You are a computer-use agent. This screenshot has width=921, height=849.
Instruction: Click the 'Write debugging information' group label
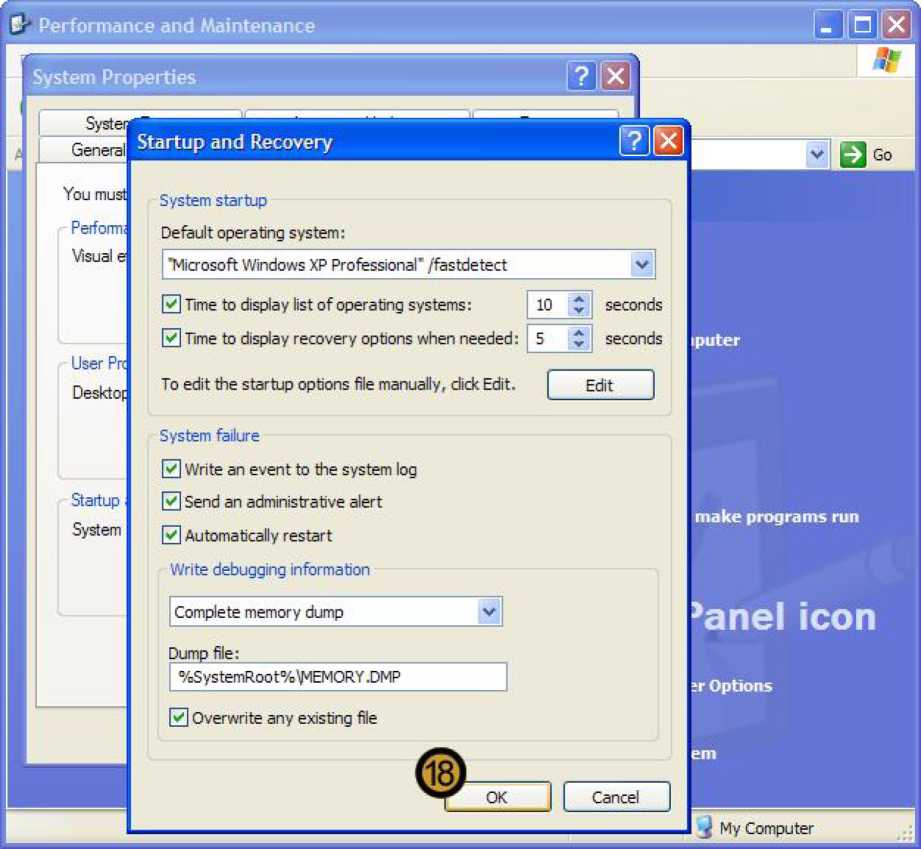click(x=270, y=569)
